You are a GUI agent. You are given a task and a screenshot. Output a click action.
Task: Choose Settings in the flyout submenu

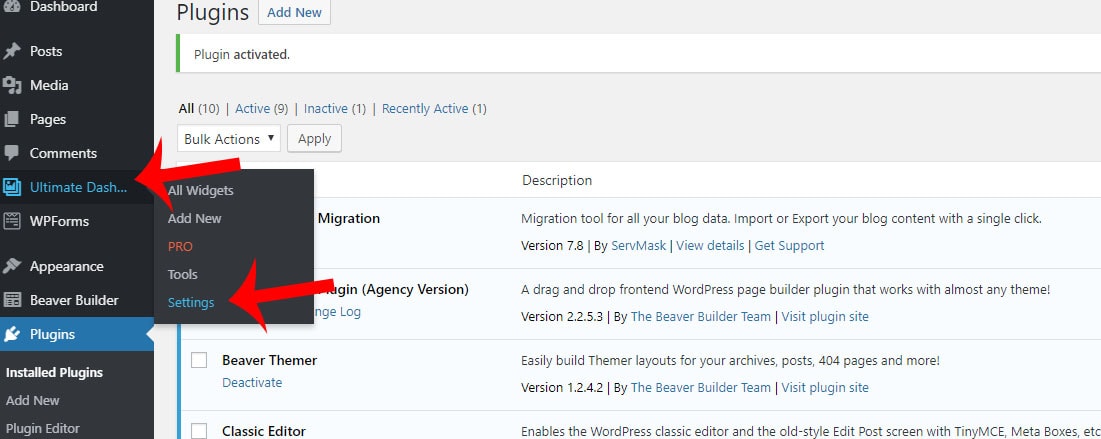pos(191,303)
